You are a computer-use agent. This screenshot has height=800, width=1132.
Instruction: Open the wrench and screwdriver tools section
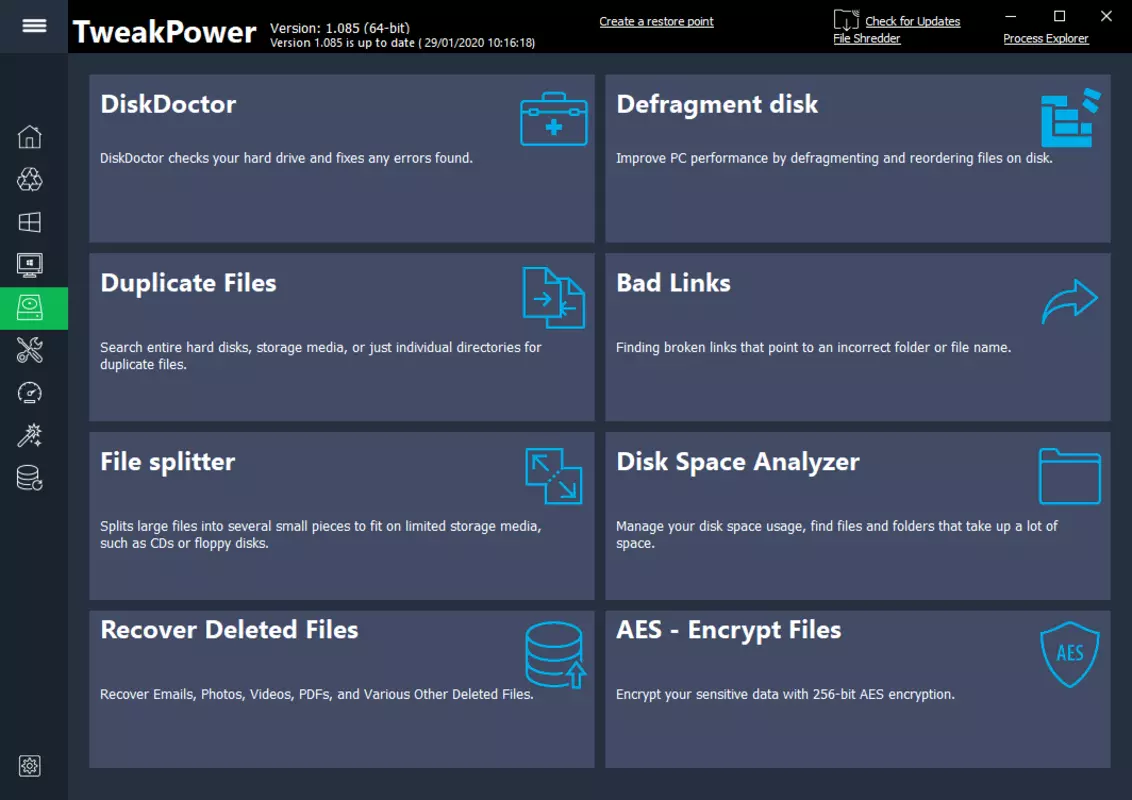(x=30, y=350)
